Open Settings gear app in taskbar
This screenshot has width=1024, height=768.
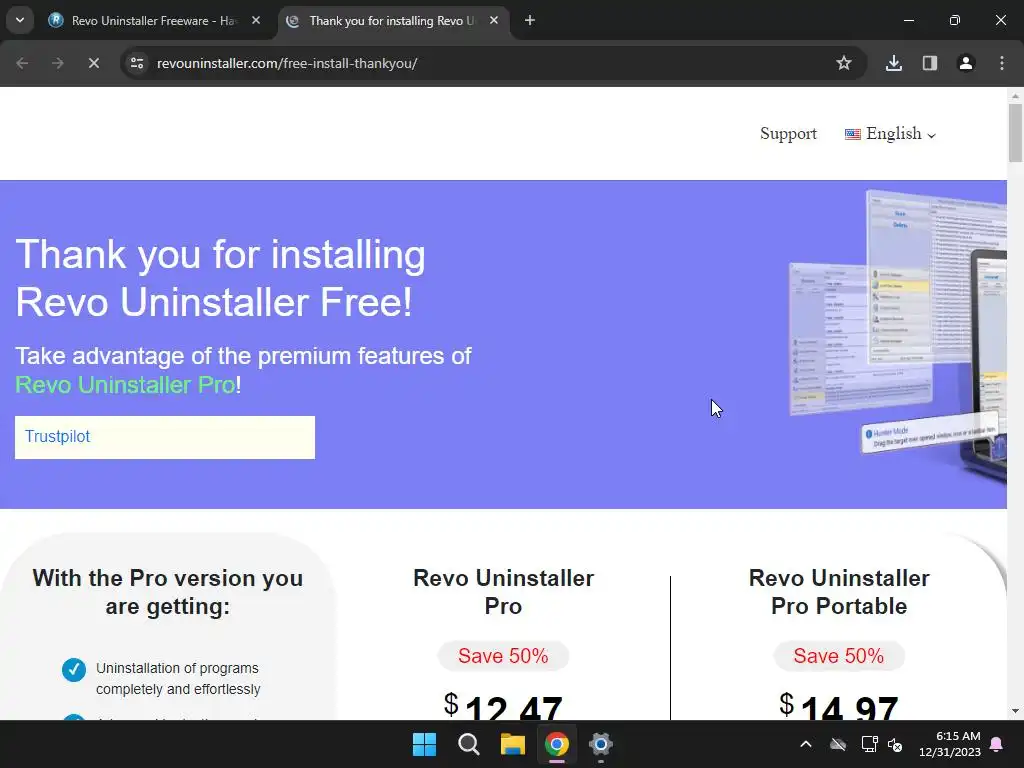coord(601,744)
